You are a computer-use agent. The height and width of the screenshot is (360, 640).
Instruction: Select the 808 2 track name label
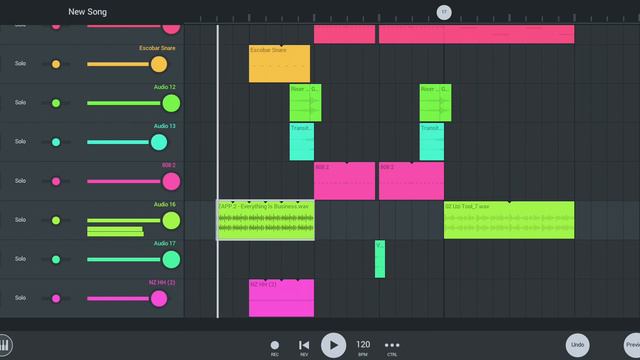pos(169,165)
